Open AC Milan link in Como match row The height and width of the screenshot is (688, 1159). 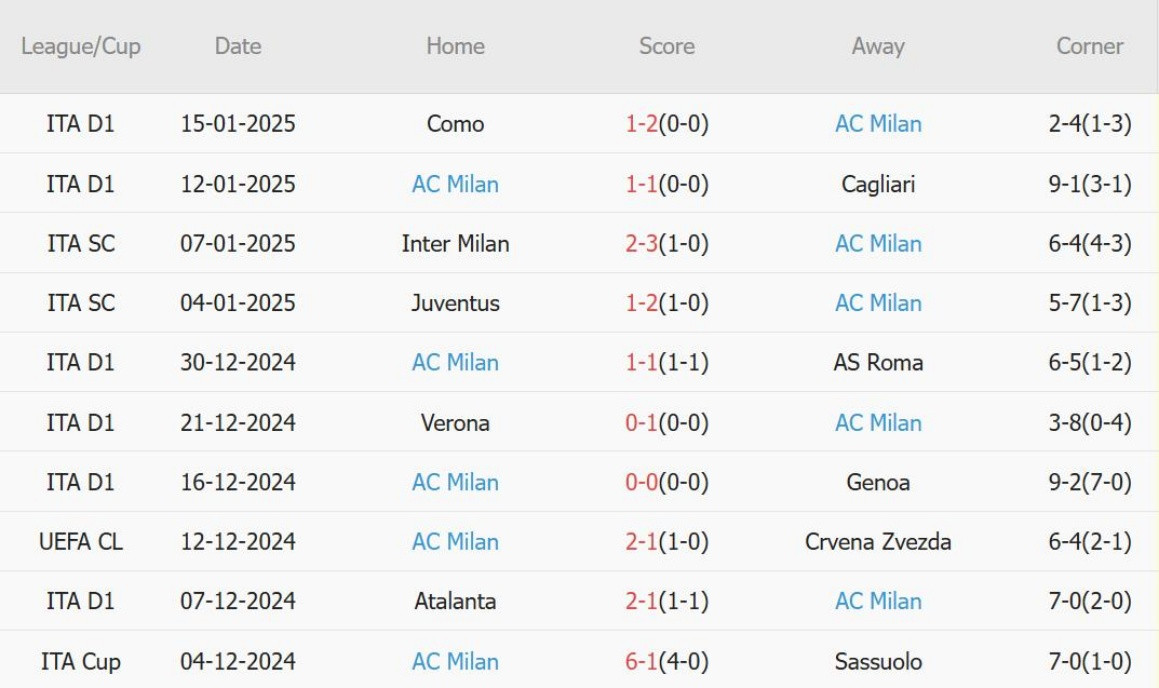click(878, 123)
